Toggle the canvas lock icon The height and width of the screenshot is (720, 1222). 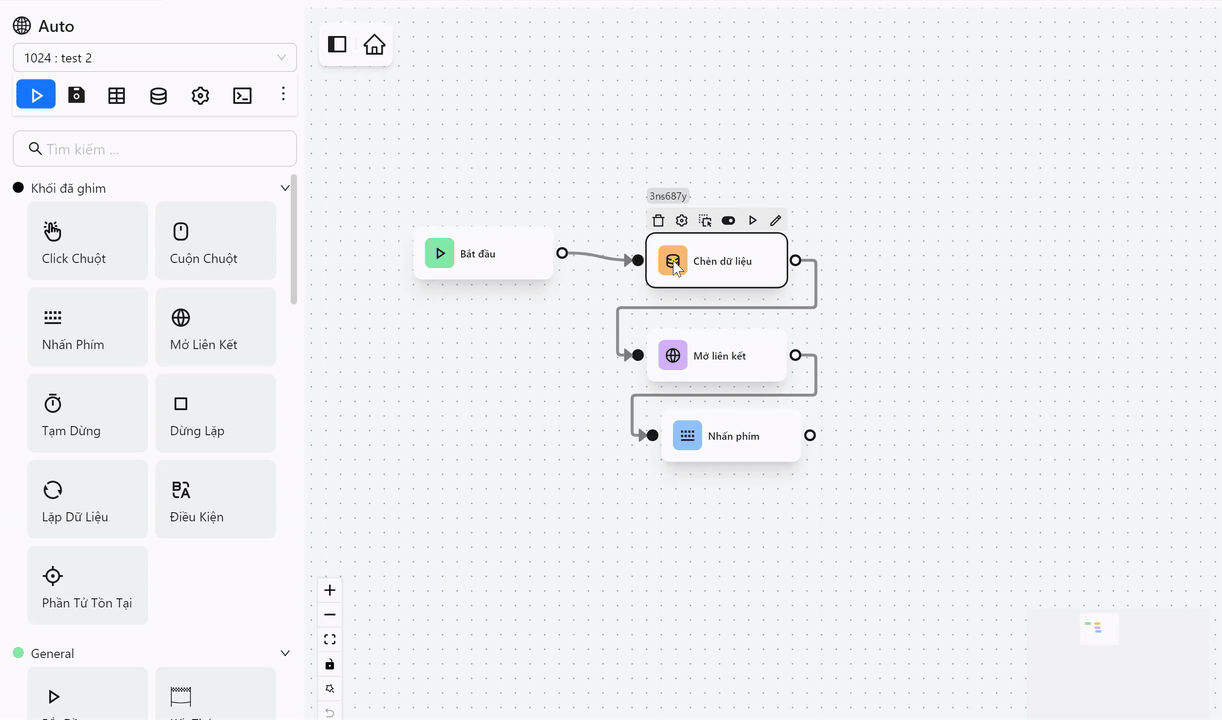coord(330,664)
